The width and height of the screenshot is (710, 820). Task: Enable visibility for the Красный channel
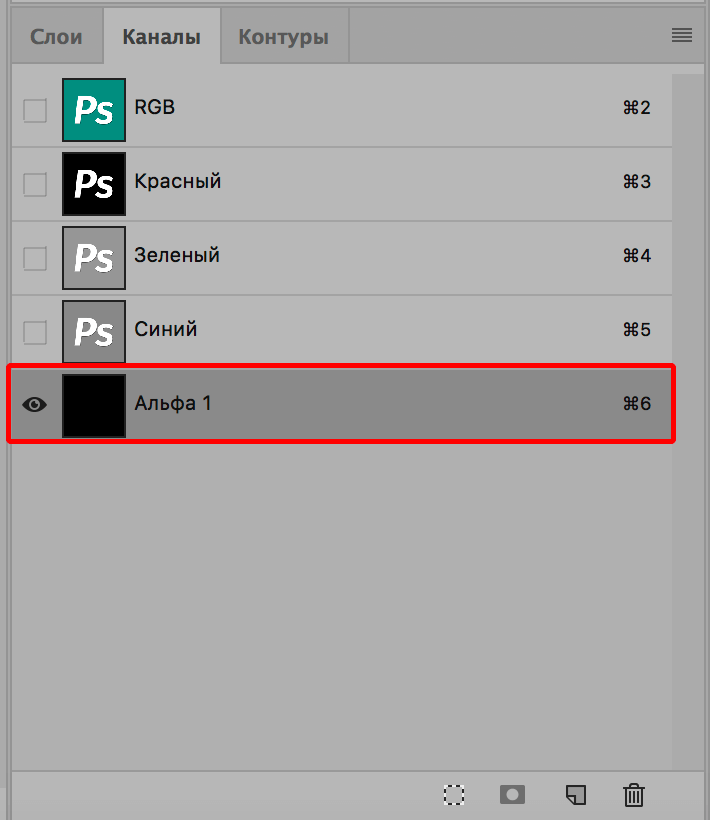35,184
